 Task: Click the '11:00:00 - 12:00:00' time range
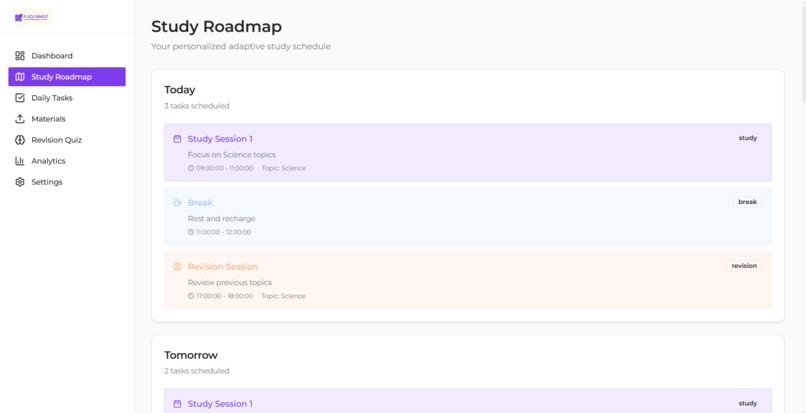click(224, 232)
